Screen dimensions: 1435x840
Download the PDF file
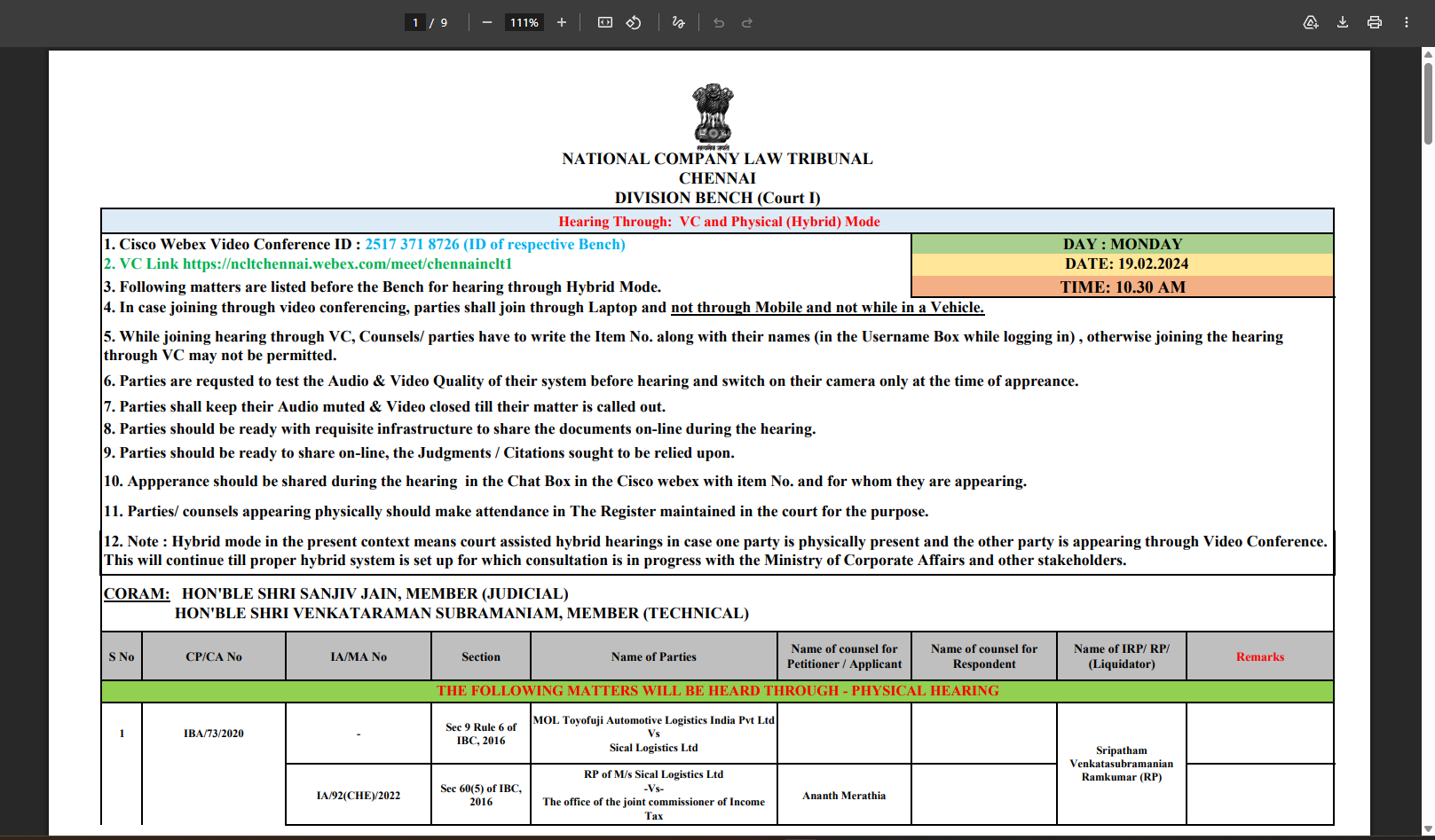coord(1343,22)
